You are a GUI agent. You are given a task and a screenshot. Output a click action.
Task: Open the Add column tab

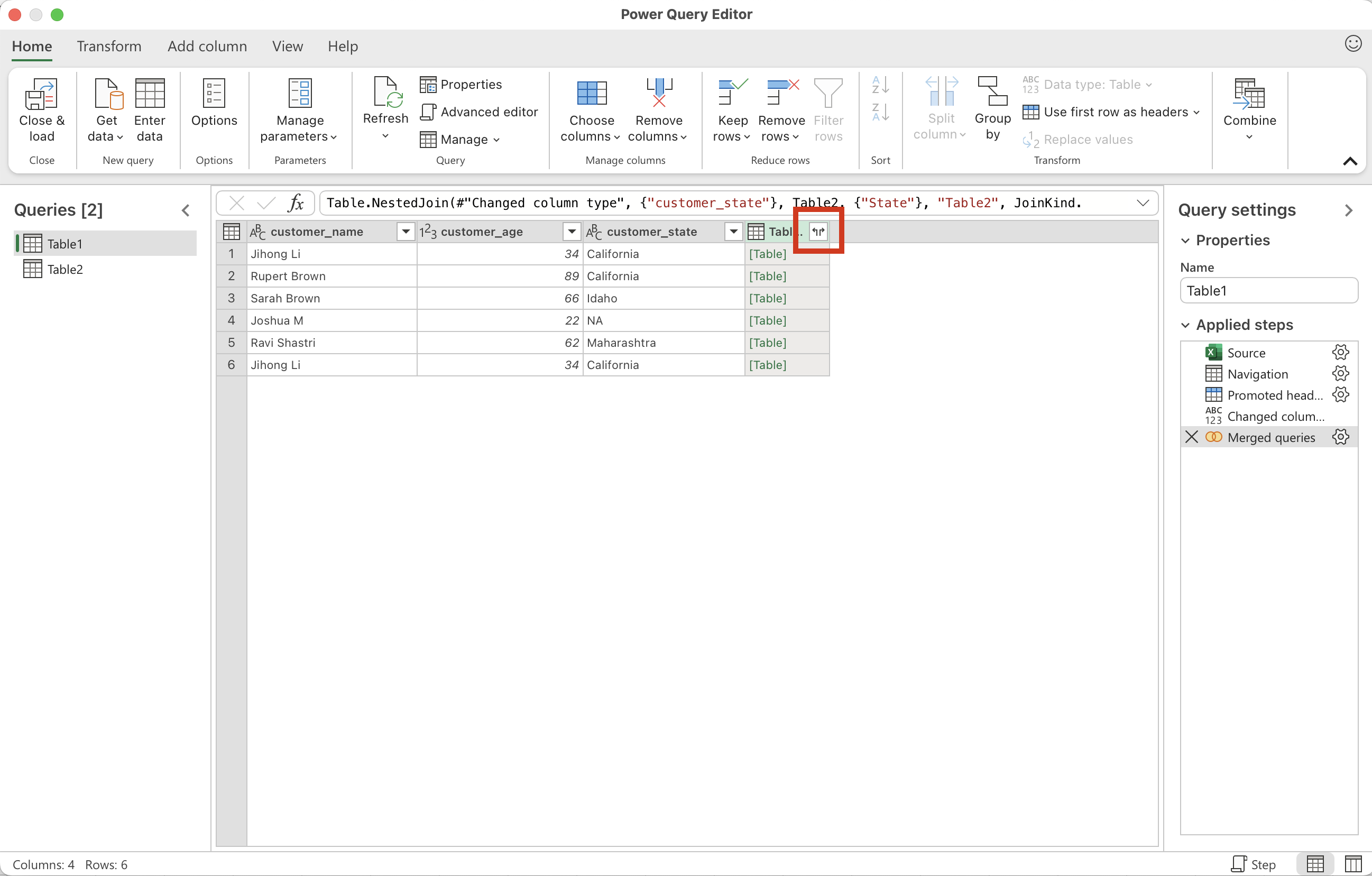[x=207, y=46]
